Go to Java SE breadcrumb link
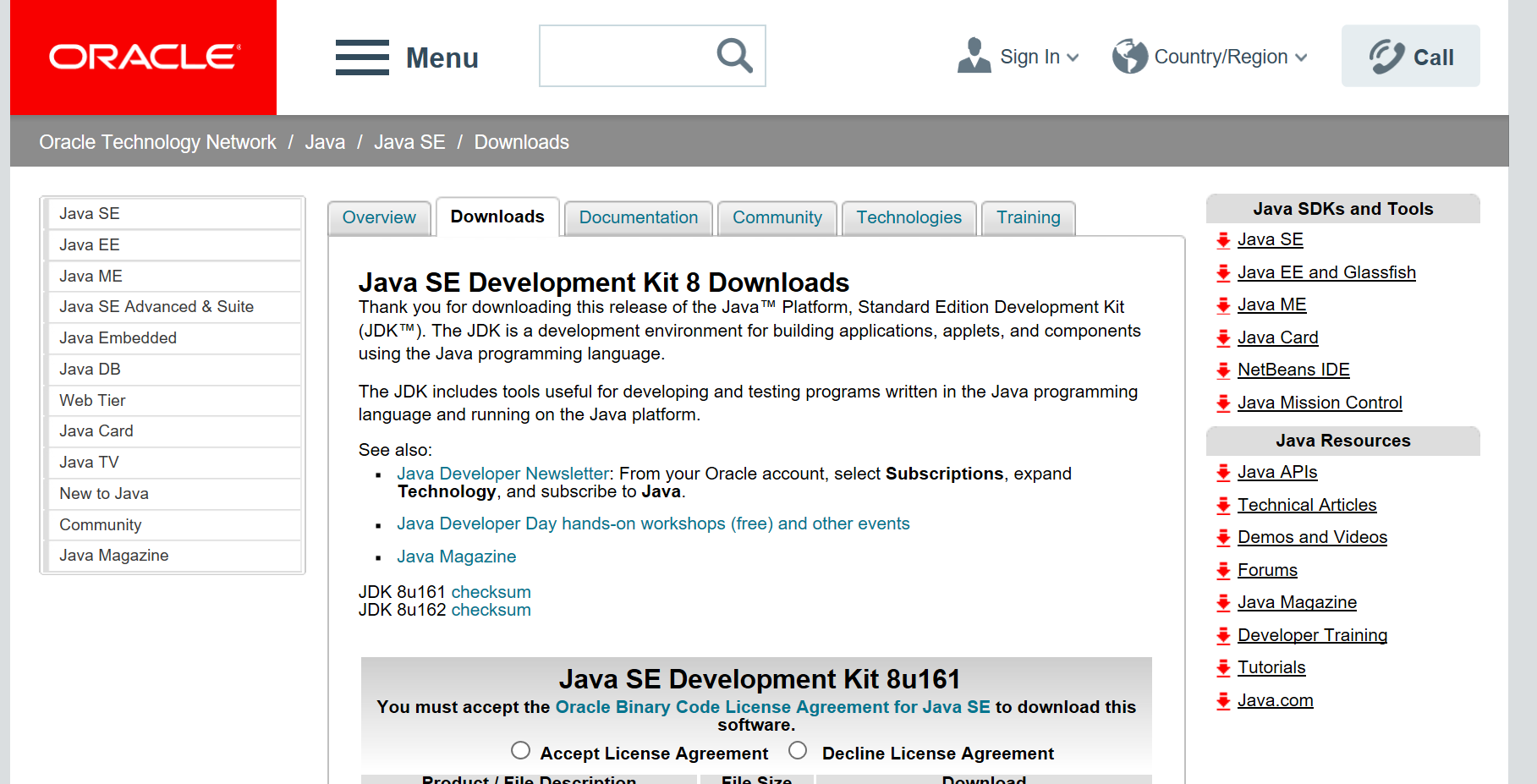The width and height of the screenshot is (1537, 784). [x=409, y=142]
